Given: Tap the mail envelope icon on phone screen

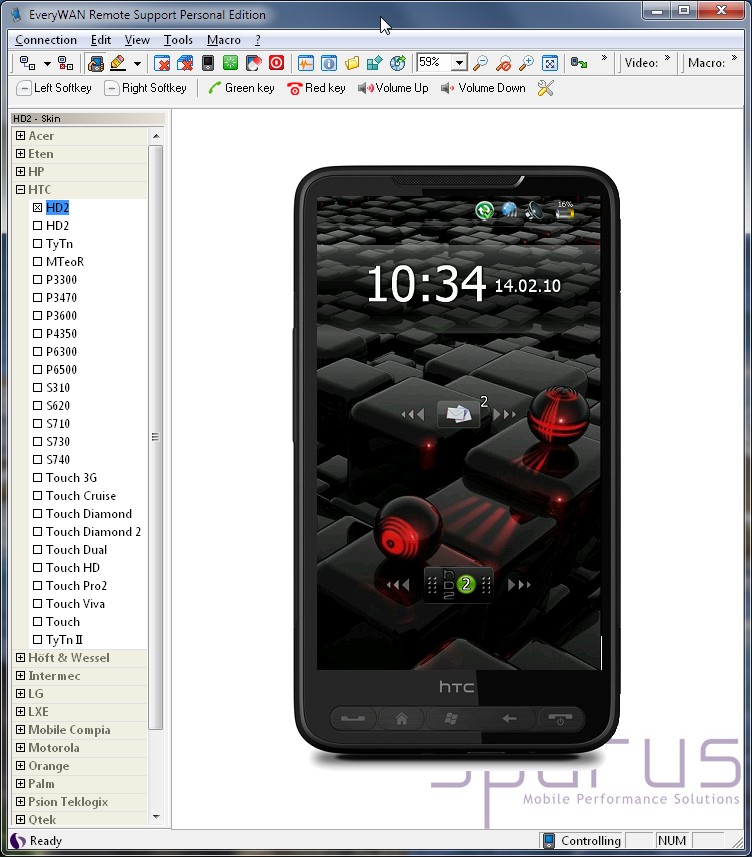Looking at the screenshot, I should coord(459,414).
